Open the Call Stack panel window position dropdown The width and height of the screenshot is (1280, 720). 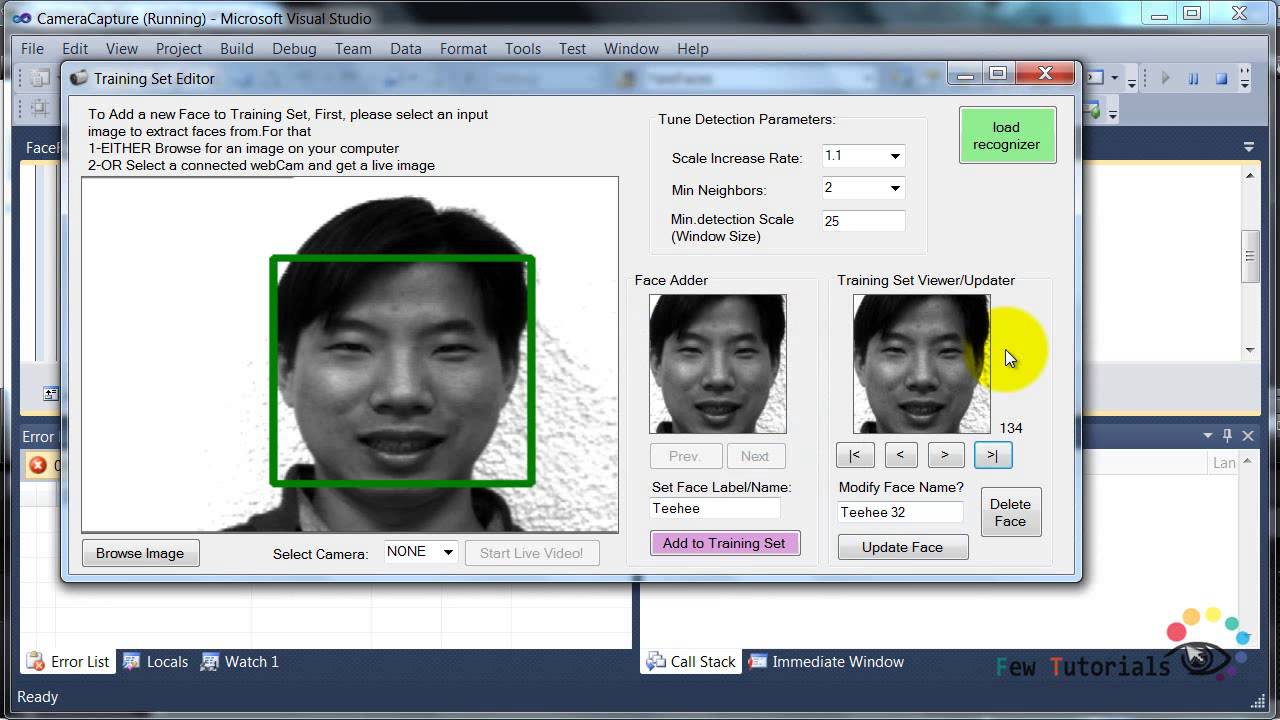(1207, 436)
